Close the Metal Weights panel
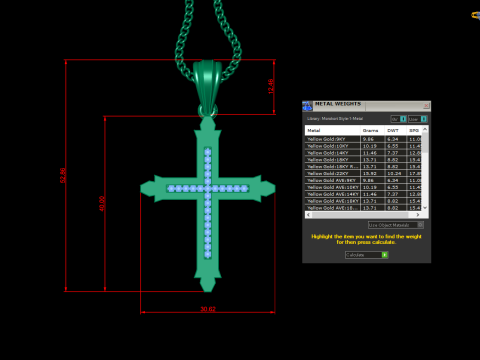Screen dimensions: 480x360 426,106
